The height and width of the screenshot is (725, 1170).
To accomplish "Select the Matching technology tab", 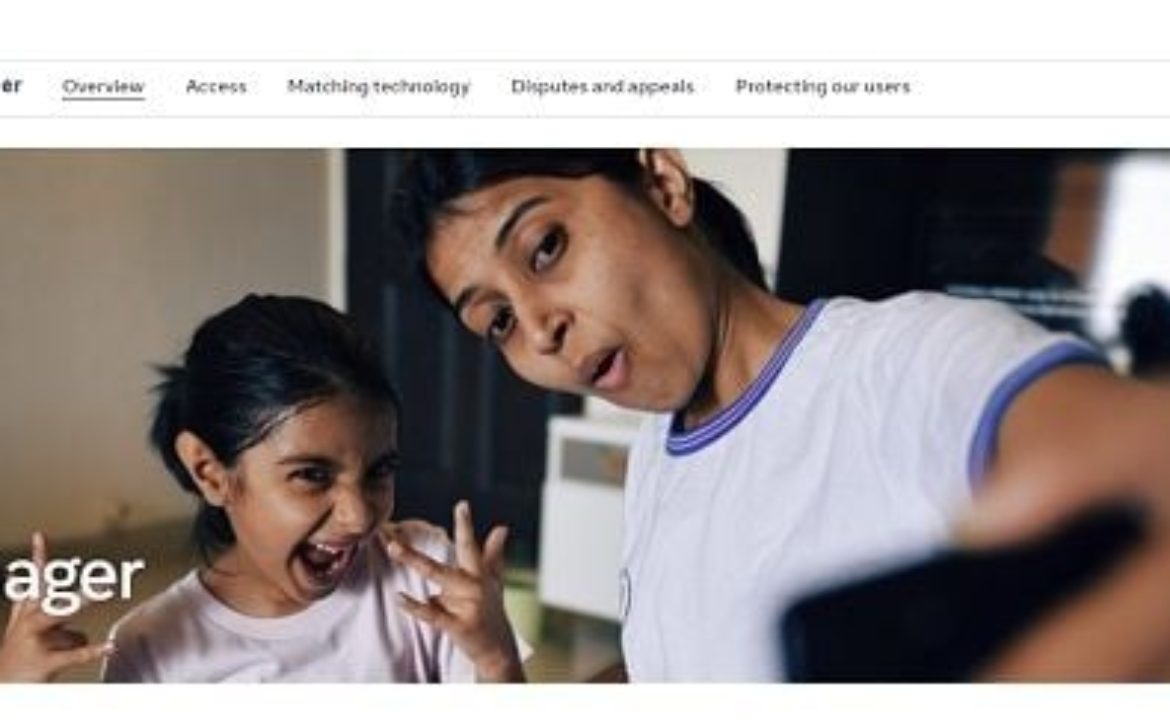I will coord(378,87).
